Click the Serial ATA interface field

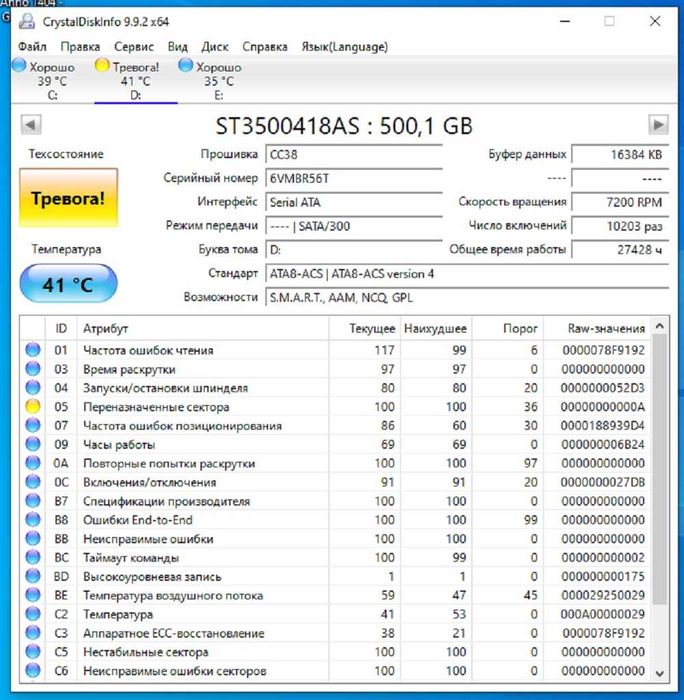point(354,202)
